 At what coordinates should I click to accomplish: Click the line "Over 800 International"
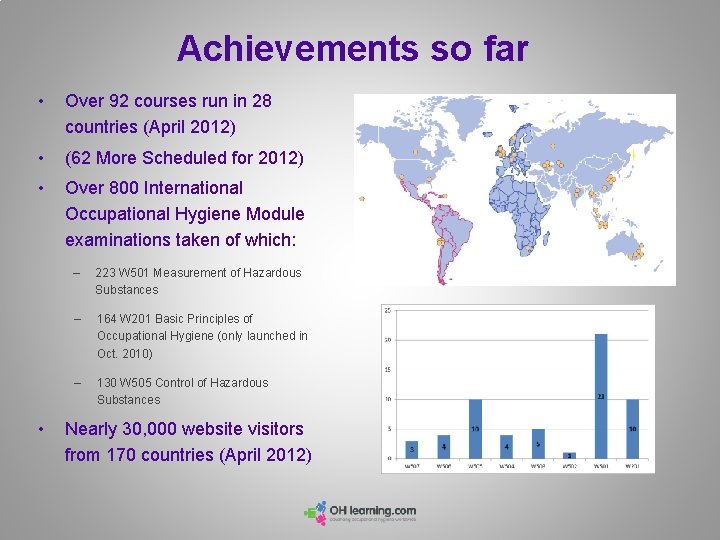pos(154,188)
